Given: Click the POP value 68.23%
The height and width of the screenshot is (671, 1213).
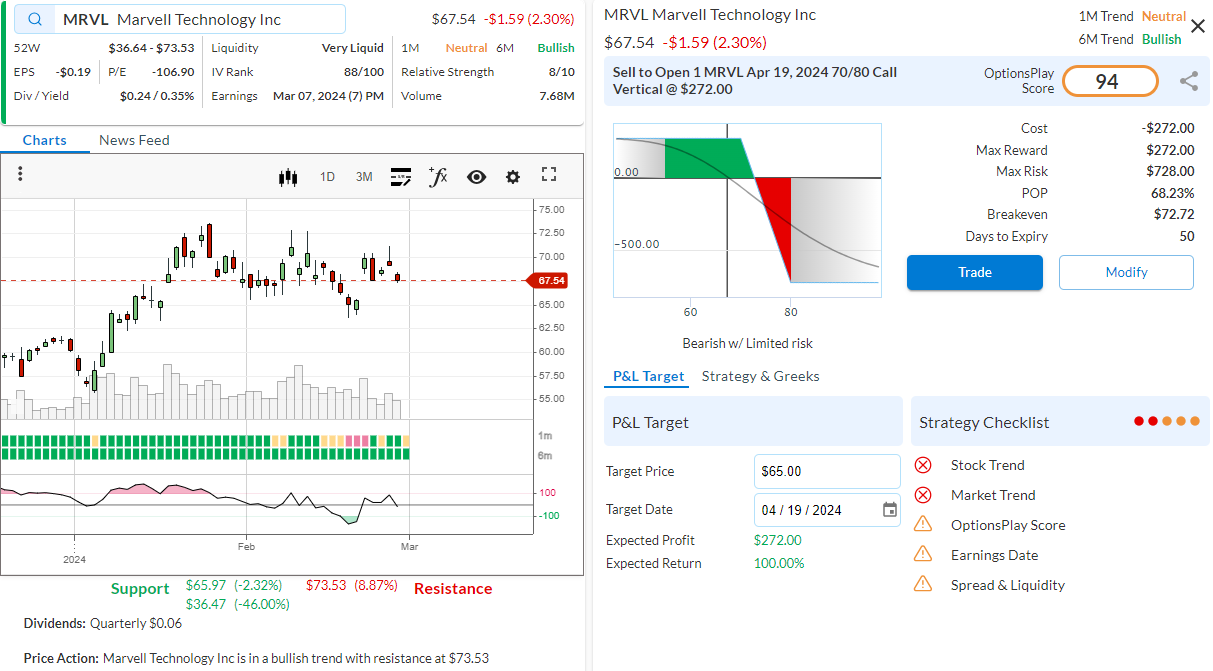Looking at the screenshot, I should [x=1172, y=193].
